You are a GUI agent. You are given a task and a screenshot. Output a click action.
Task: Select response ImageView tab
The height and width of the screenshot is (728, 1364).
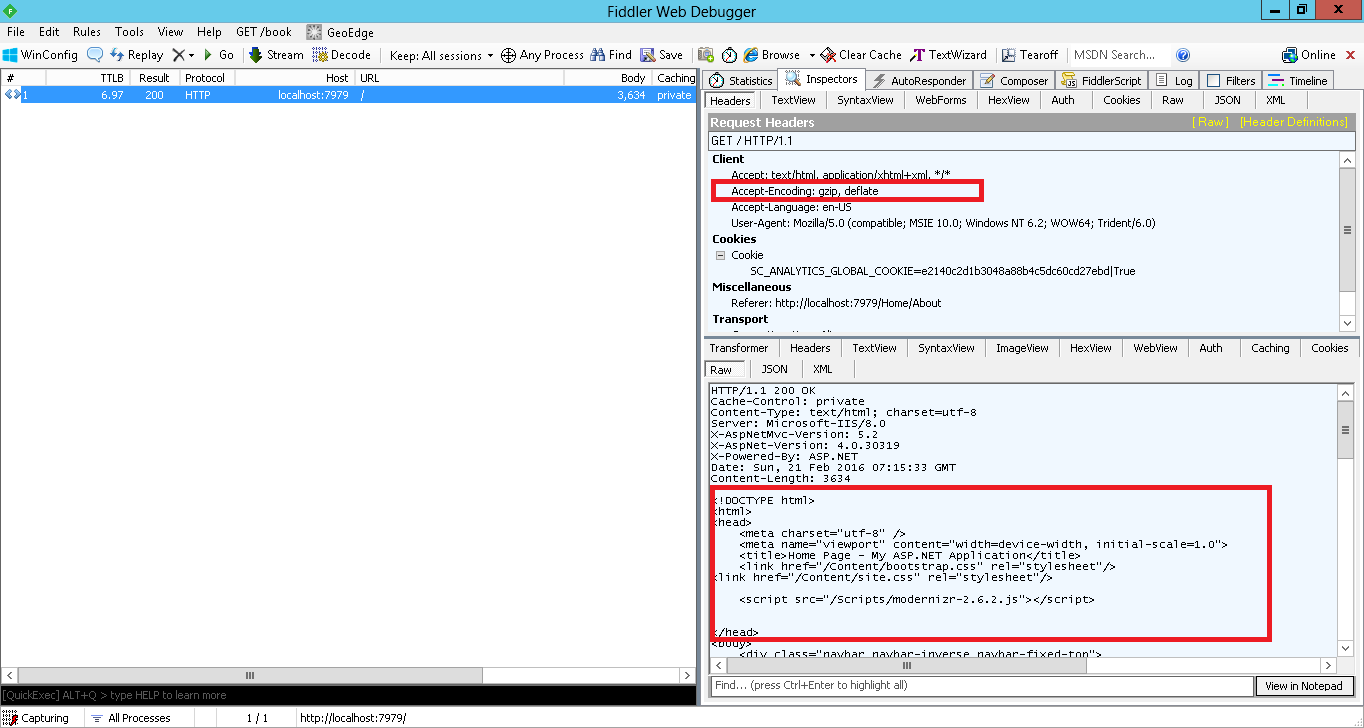click(x=1022, y=348)
